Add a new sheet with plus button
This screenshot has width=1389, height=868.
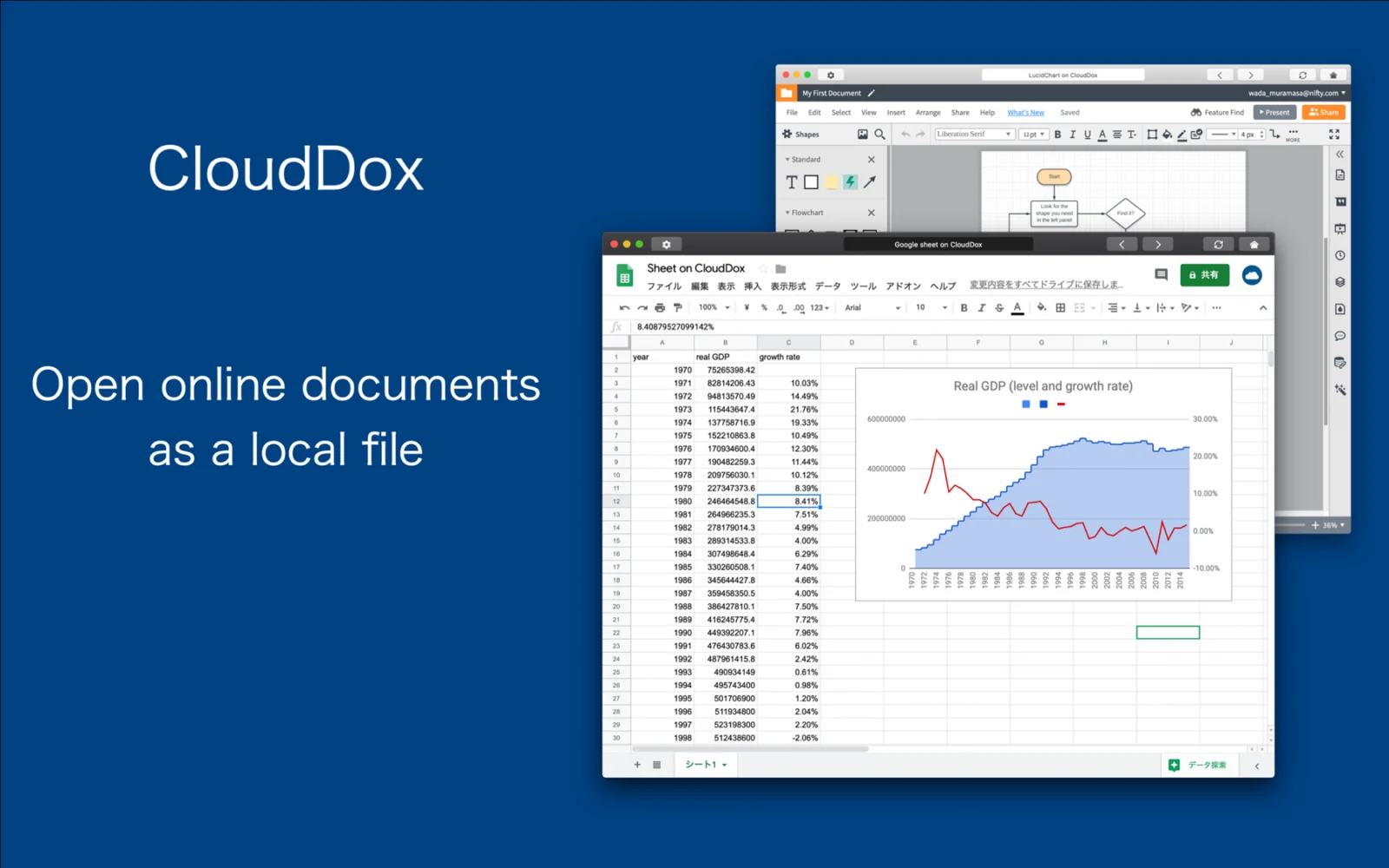(x=637, y=765)
